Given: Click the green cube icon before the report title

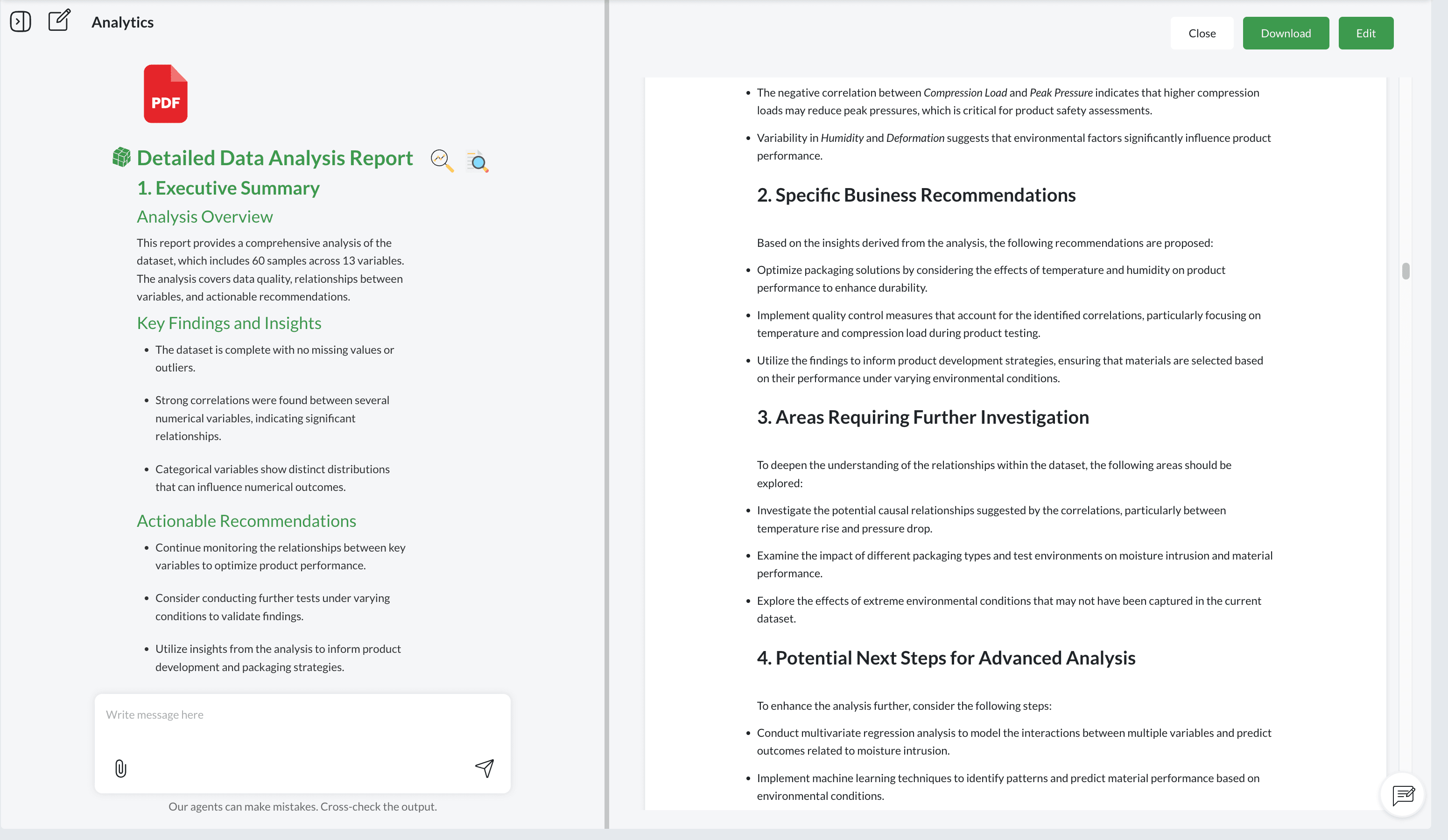Looking at the screenshot, I should [121, 157].
